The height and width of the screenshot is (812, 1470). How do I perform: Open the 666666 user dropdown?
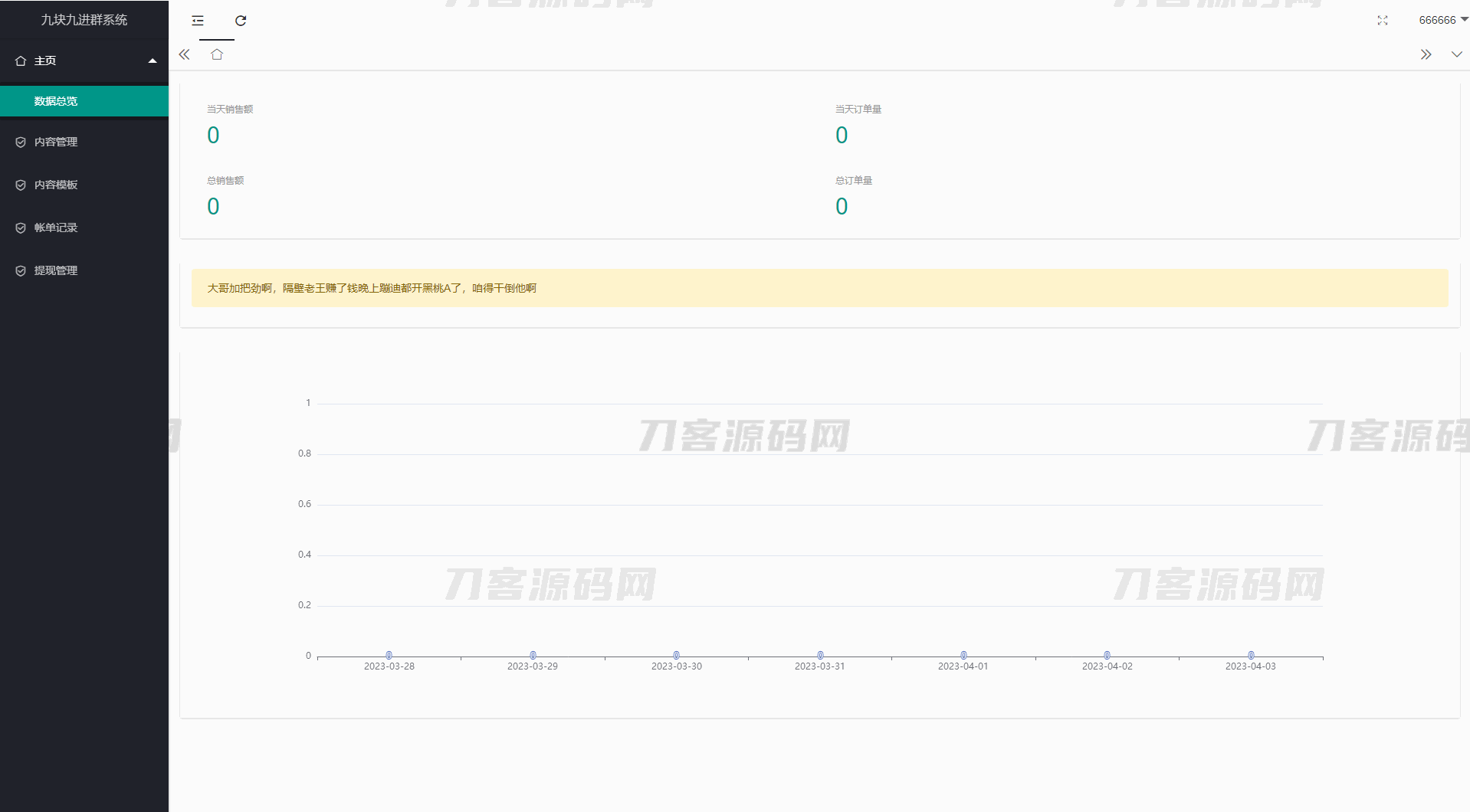pyautogui.click(x=1442, y=20)
